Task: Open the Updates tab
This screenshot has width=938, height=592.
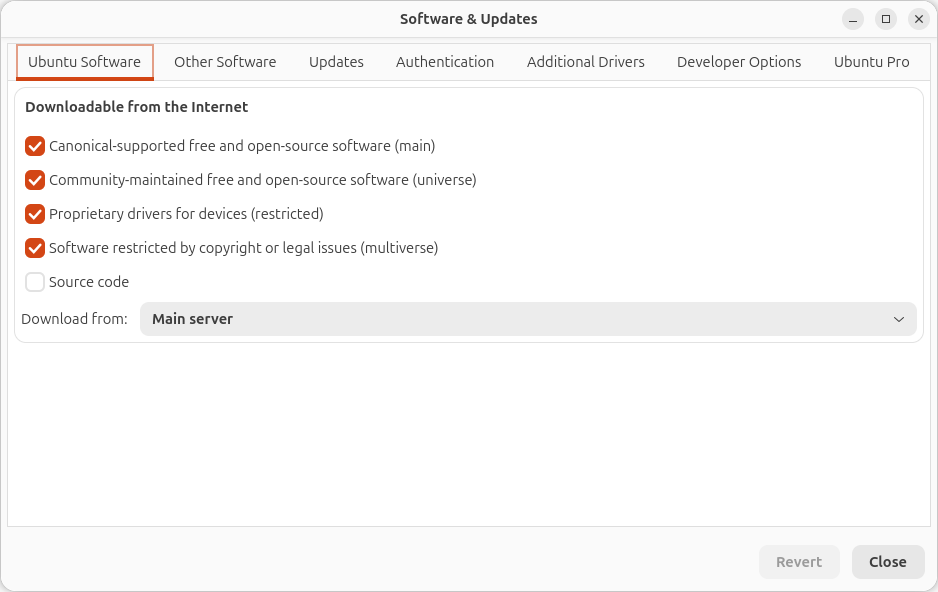Action: click(336, 62)
